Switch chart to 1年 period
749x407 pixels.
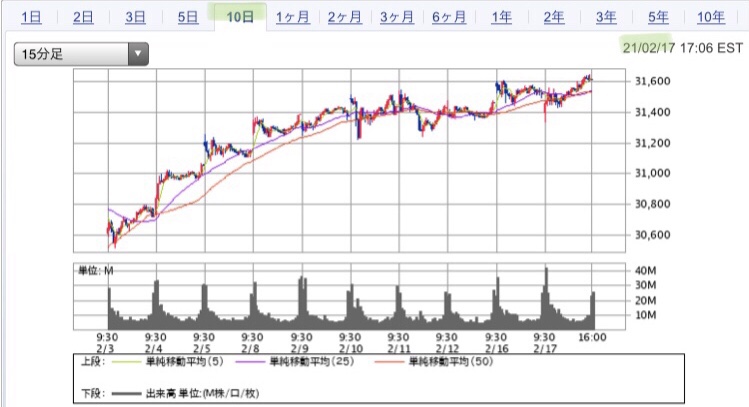point(502,18)
